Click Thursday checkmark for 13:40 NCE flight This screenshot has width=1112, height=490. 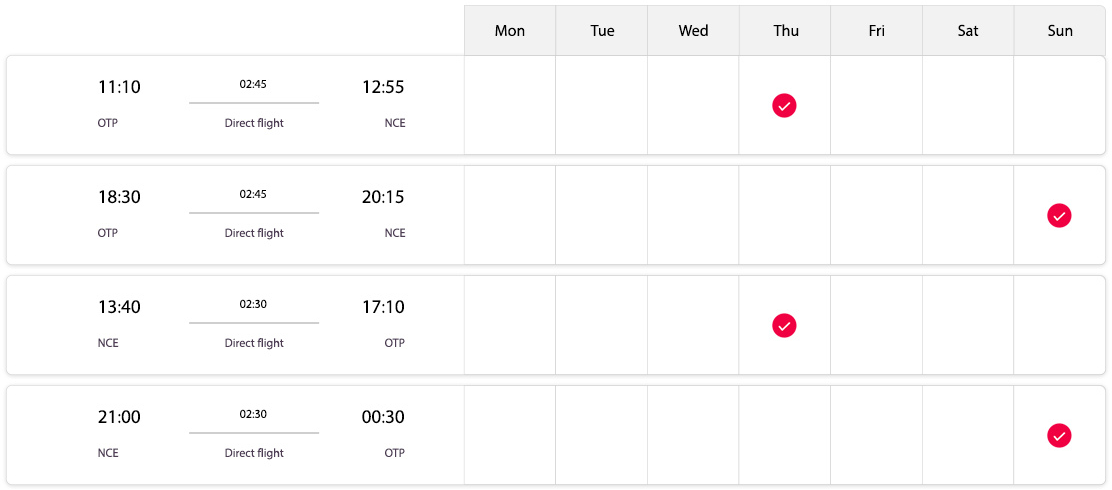tap(784, 325)
